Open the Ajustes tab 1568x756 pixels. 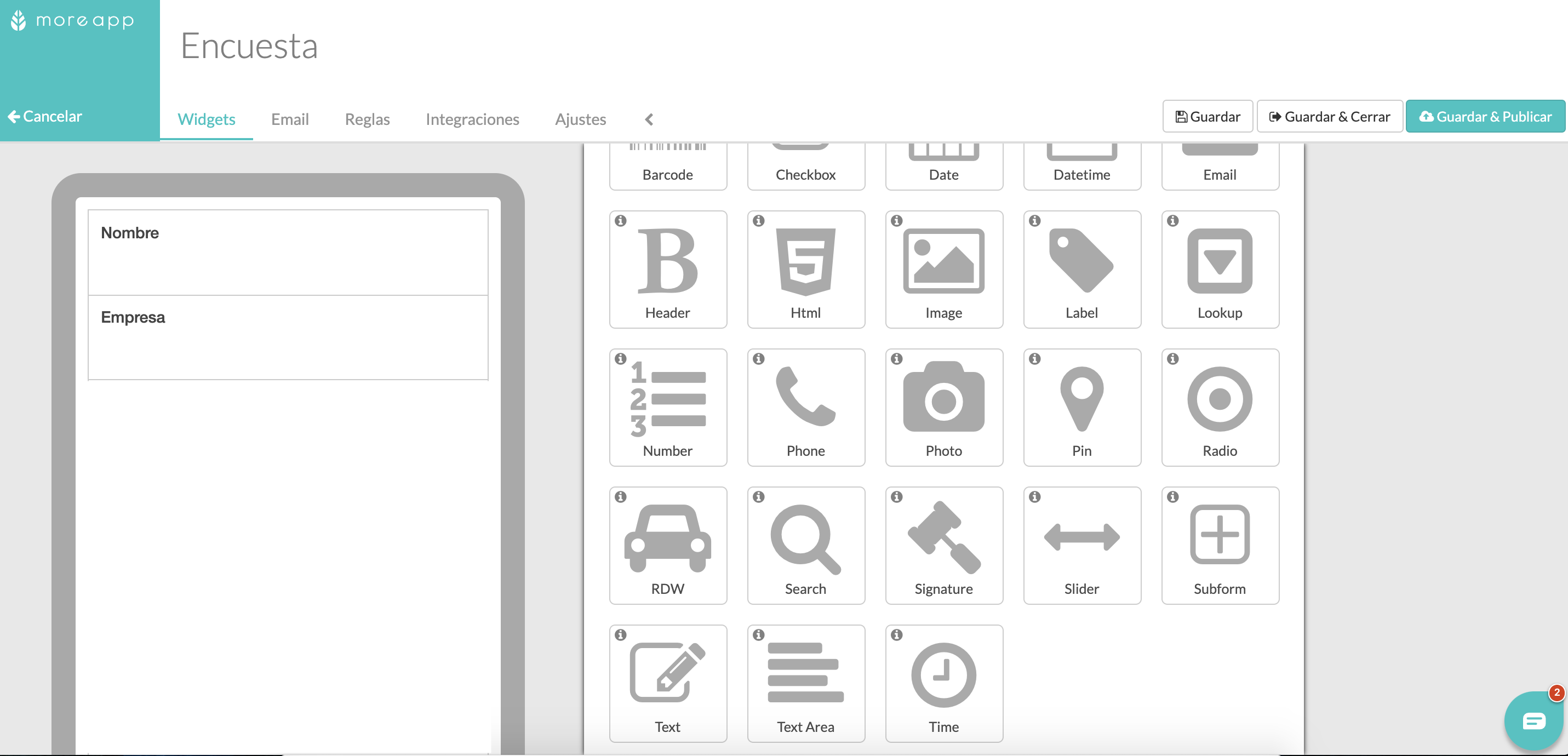[580, 119]
